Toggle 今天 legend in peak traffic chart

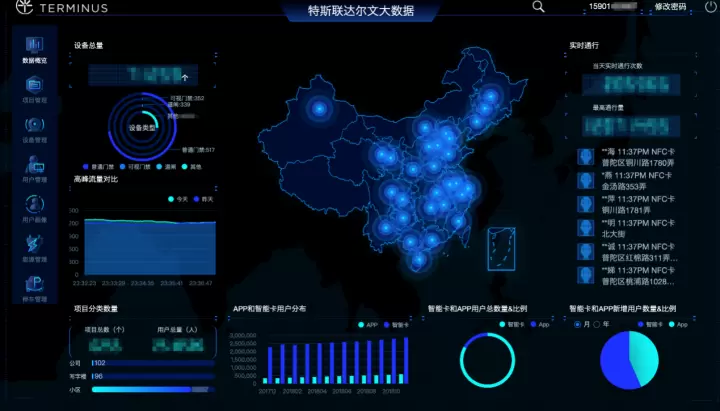point(177,199)
